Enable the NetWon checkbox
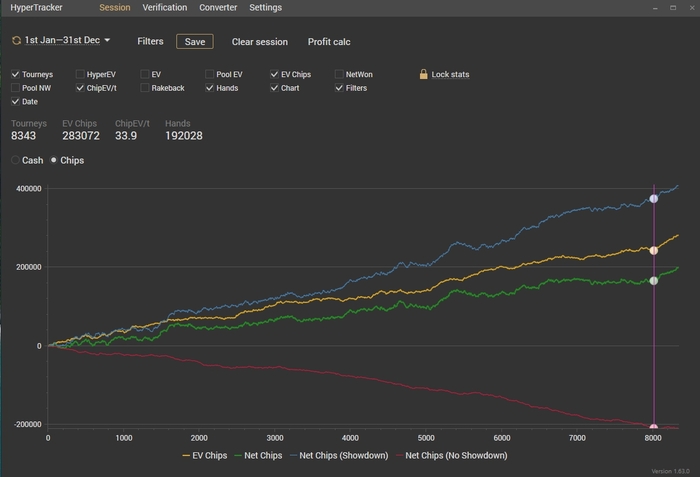This screenshot has height=477, width=700. click(x=339, y=74)
